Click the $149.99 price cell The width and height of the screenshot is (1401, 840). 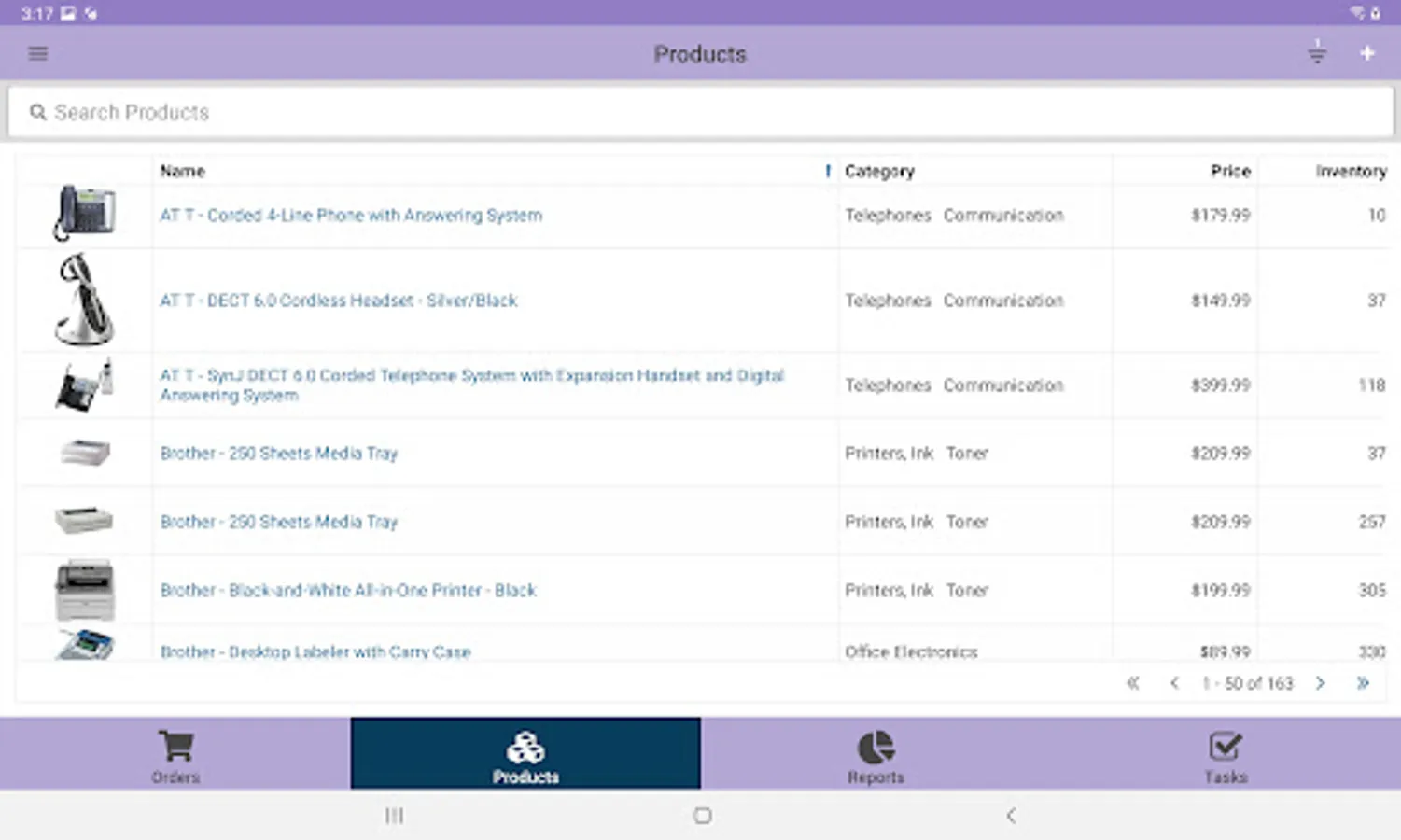(x=1220, y=301)
